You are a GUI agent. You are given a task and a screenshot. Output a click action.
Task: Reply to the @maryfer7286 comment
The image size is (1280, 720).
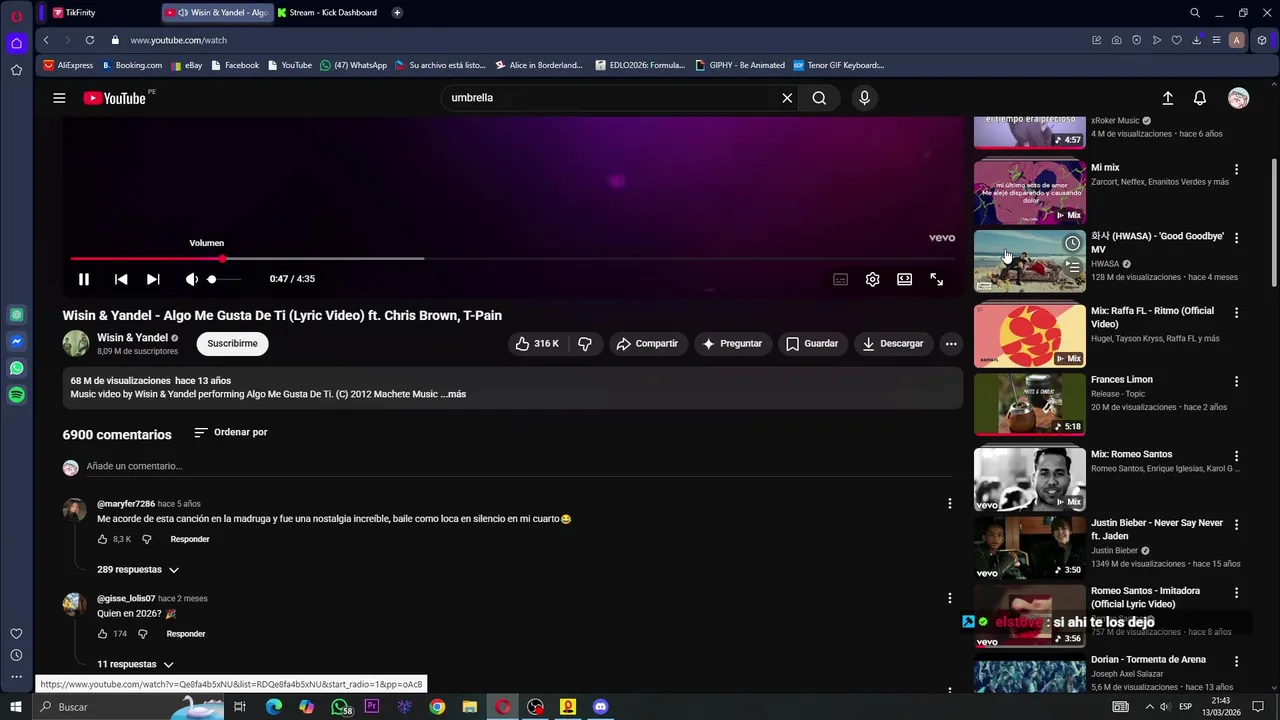(190, 540)
